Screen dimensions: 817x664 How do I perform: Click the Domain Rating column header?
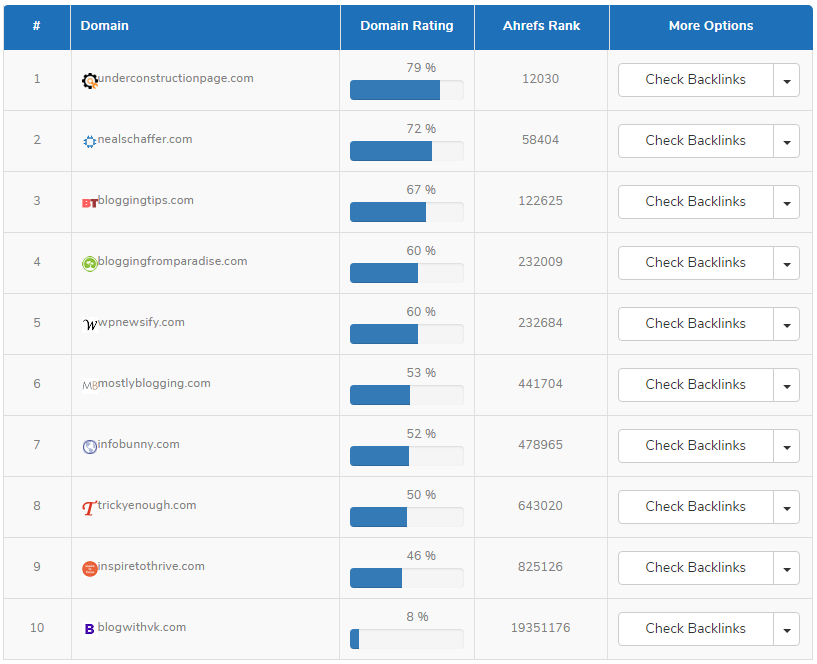pyautogui.click(x=407, y=26)
